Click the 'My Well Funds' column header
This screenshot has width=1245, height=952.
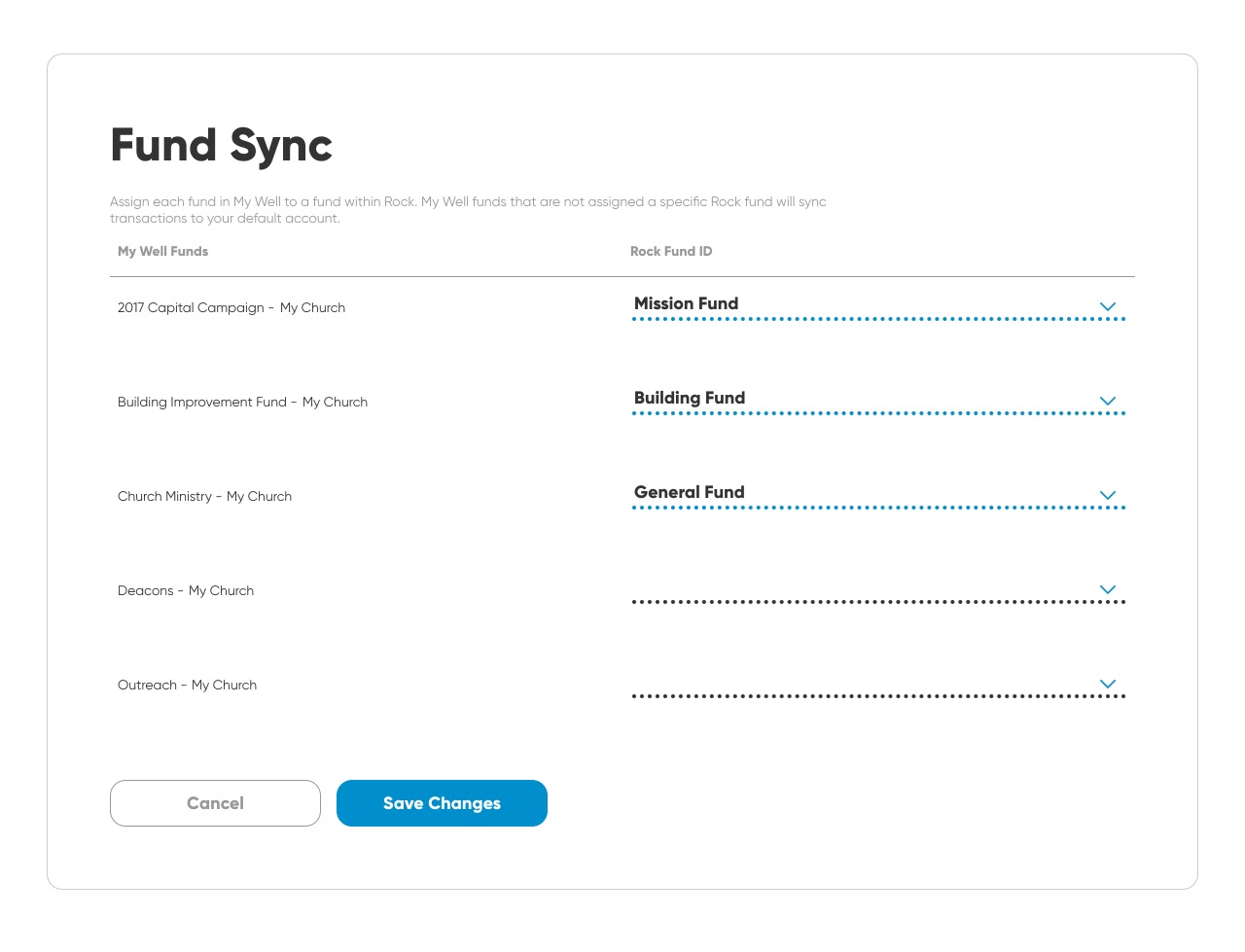(x=162, y=251)
